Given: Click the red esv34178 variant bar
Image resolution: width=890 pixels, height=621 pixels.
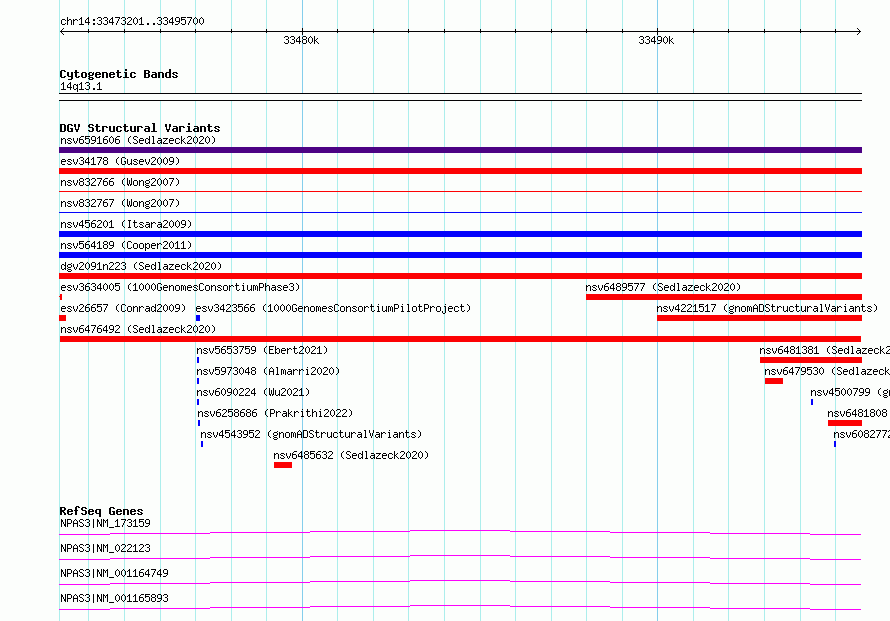Looking at the screenshot, I should coord(460,171).
